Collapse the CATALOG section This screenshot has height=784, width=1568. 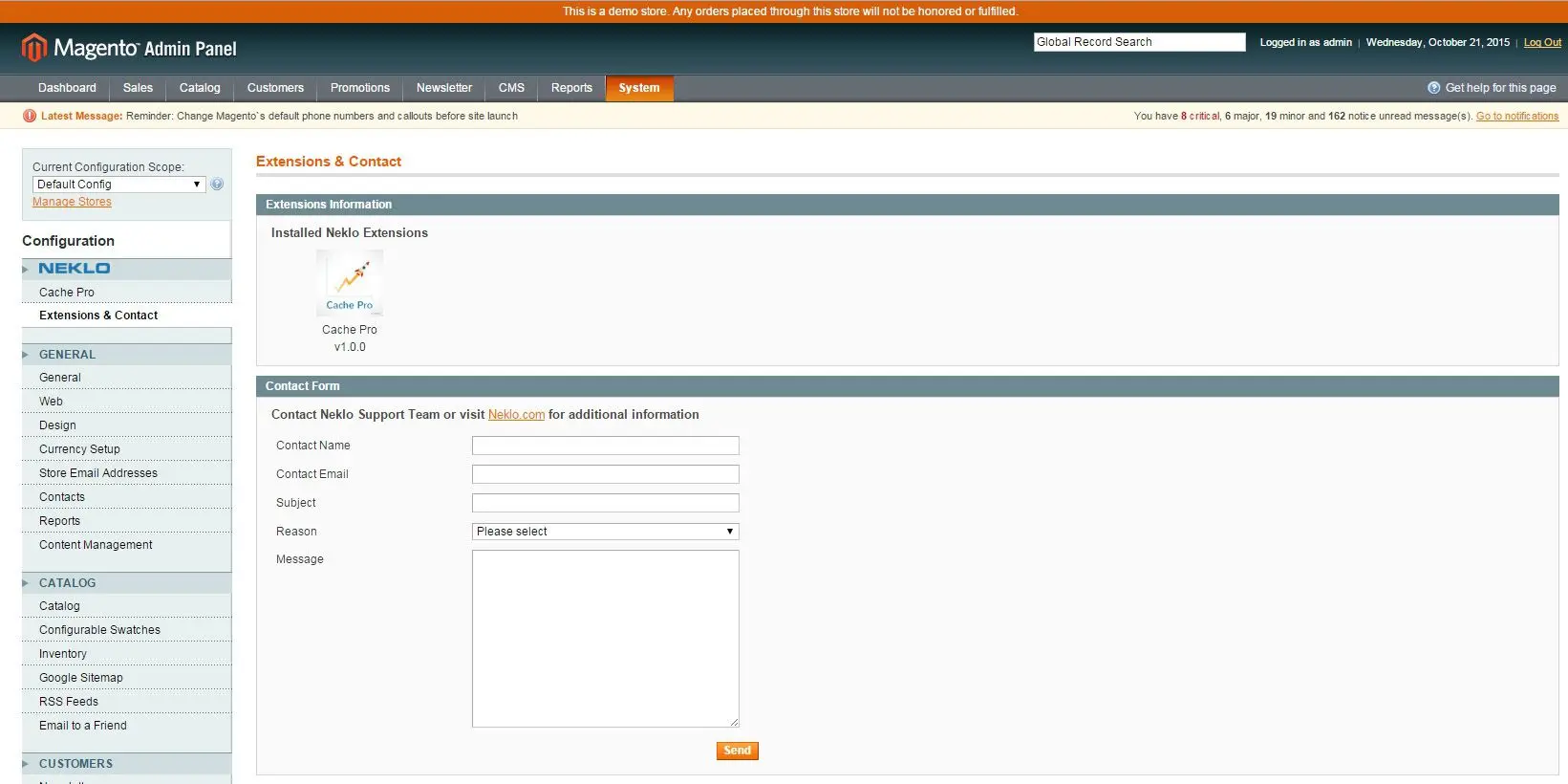pyautogui.click(x=126, y=583)
